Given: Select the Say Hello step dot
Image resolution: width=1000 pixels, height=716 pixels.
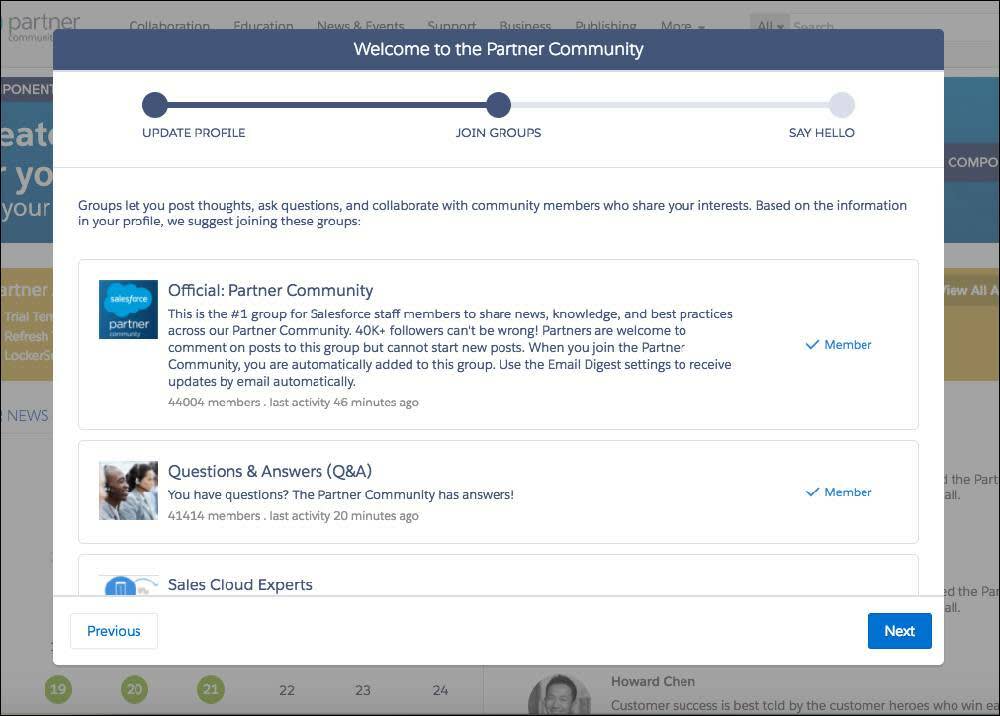Looking at the screenshot, I should [x=842, y=105].
